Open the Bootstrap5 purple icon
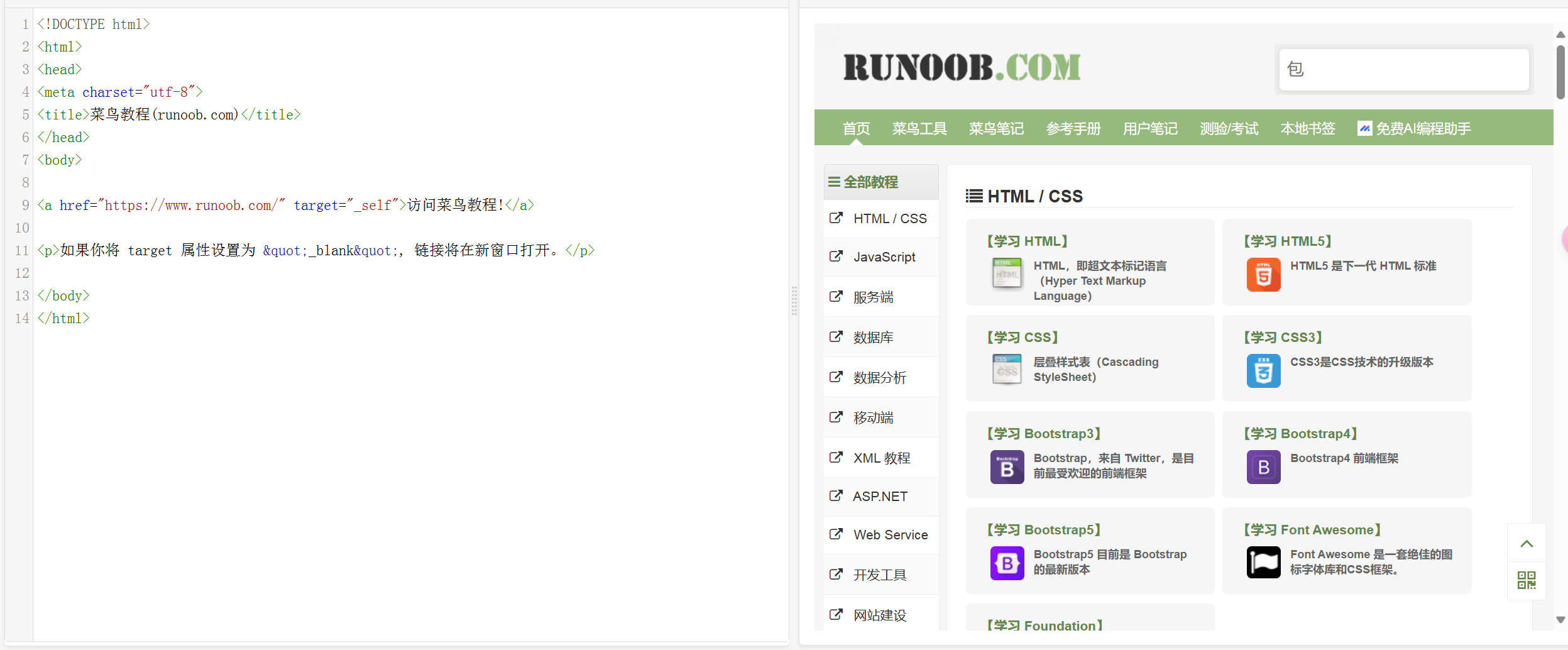 (1007, 563)
